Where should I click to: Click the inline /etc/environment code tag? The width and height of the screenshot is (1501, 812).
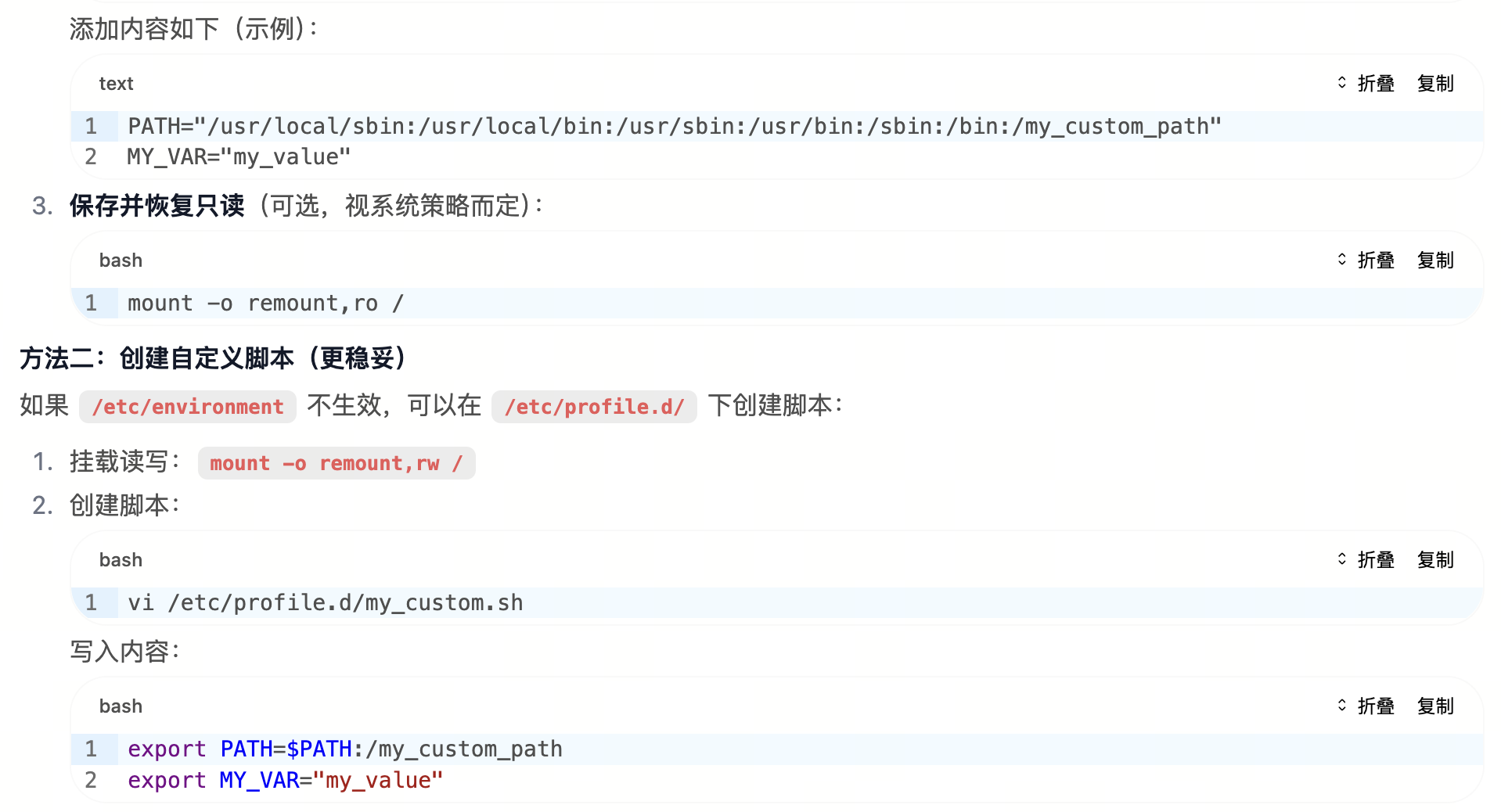click(188, 407)
